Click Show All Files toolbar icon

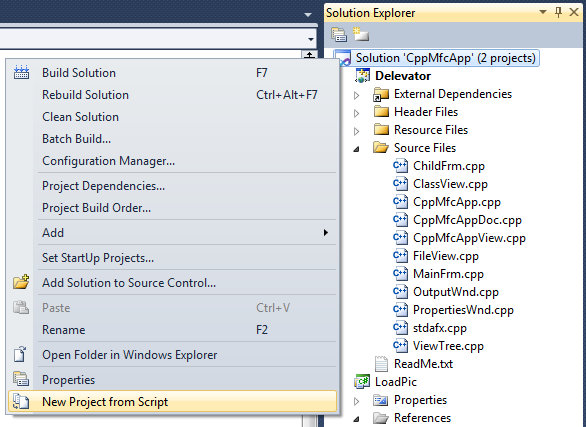click(361, 34)
